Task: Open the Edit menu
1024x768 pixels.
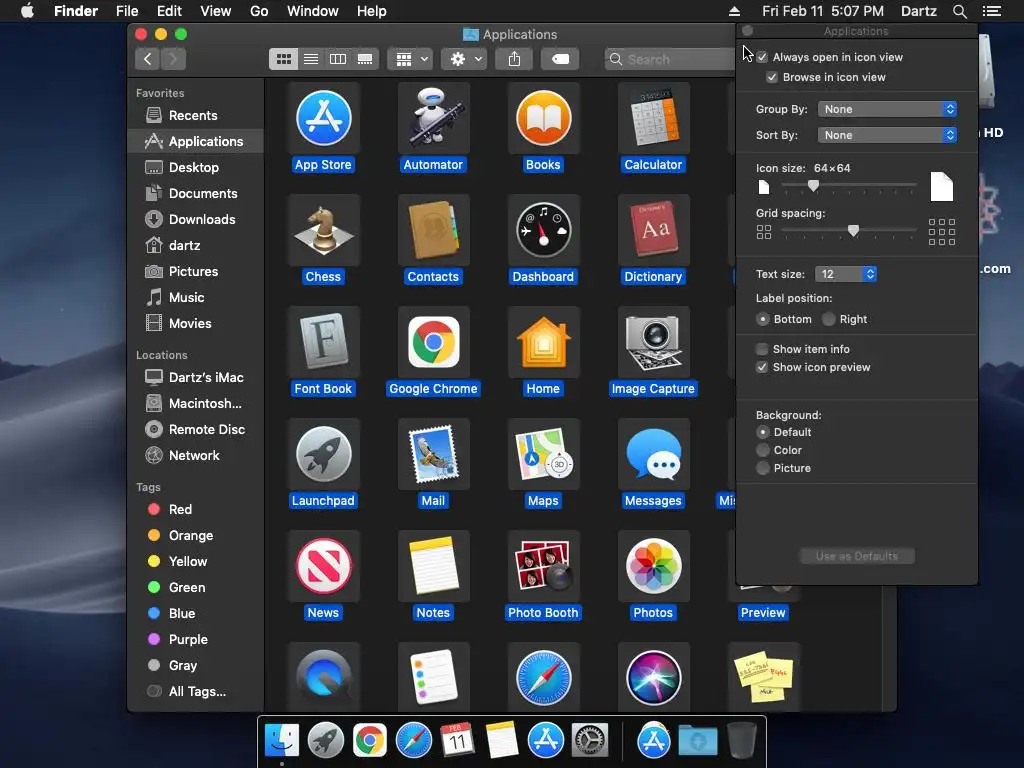Action: tap(169, 11)
